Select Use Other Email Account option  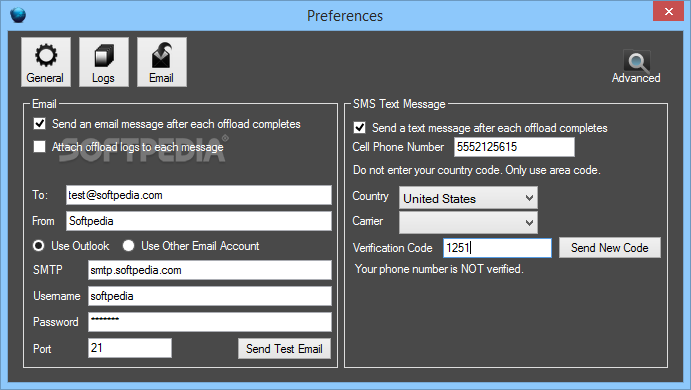pyautogui.click(x=128, y=246)
